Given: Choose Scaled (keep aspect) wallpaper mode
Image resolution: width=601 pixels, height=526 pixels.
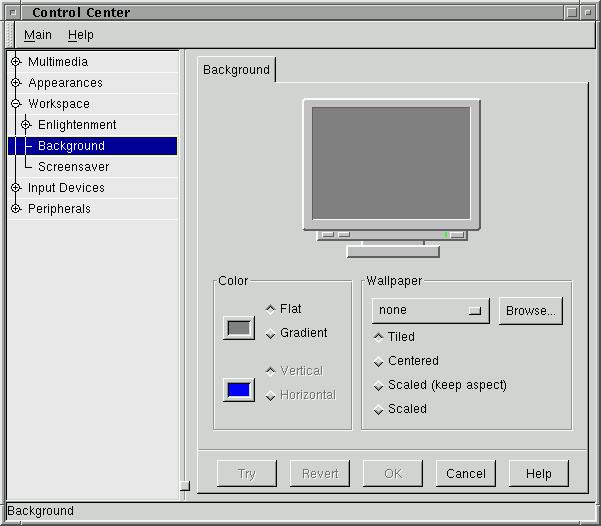Looking at the screenshot, I should [379, 386].
